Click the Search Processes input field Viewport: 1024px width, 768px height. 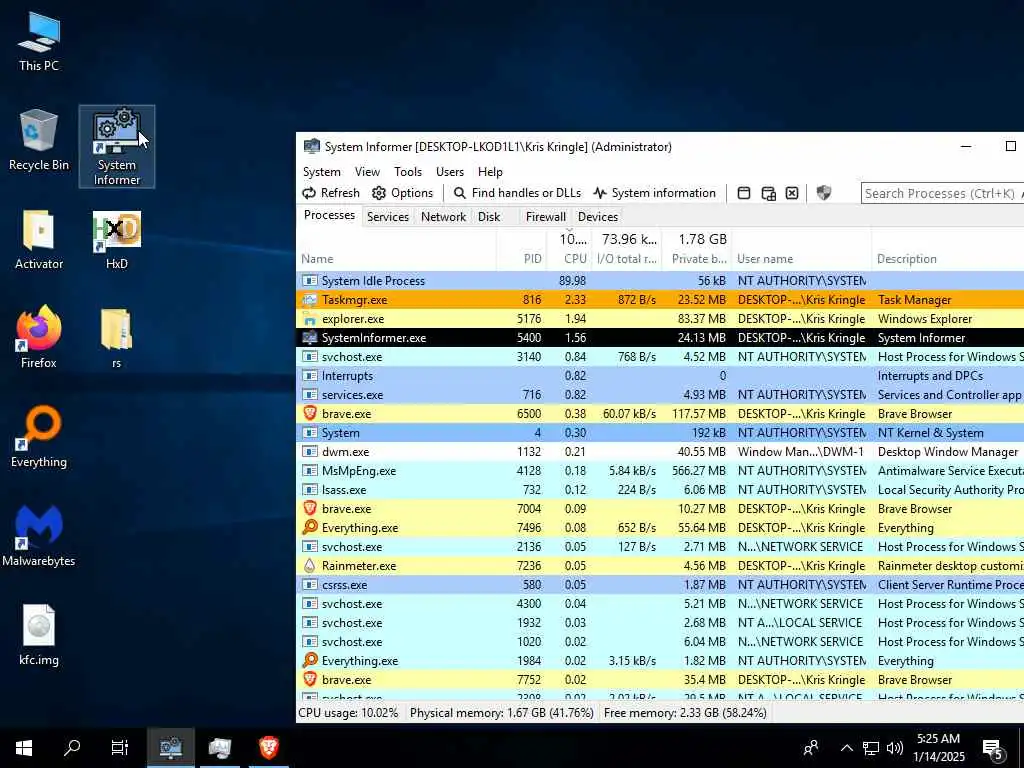tap(942, 193)
